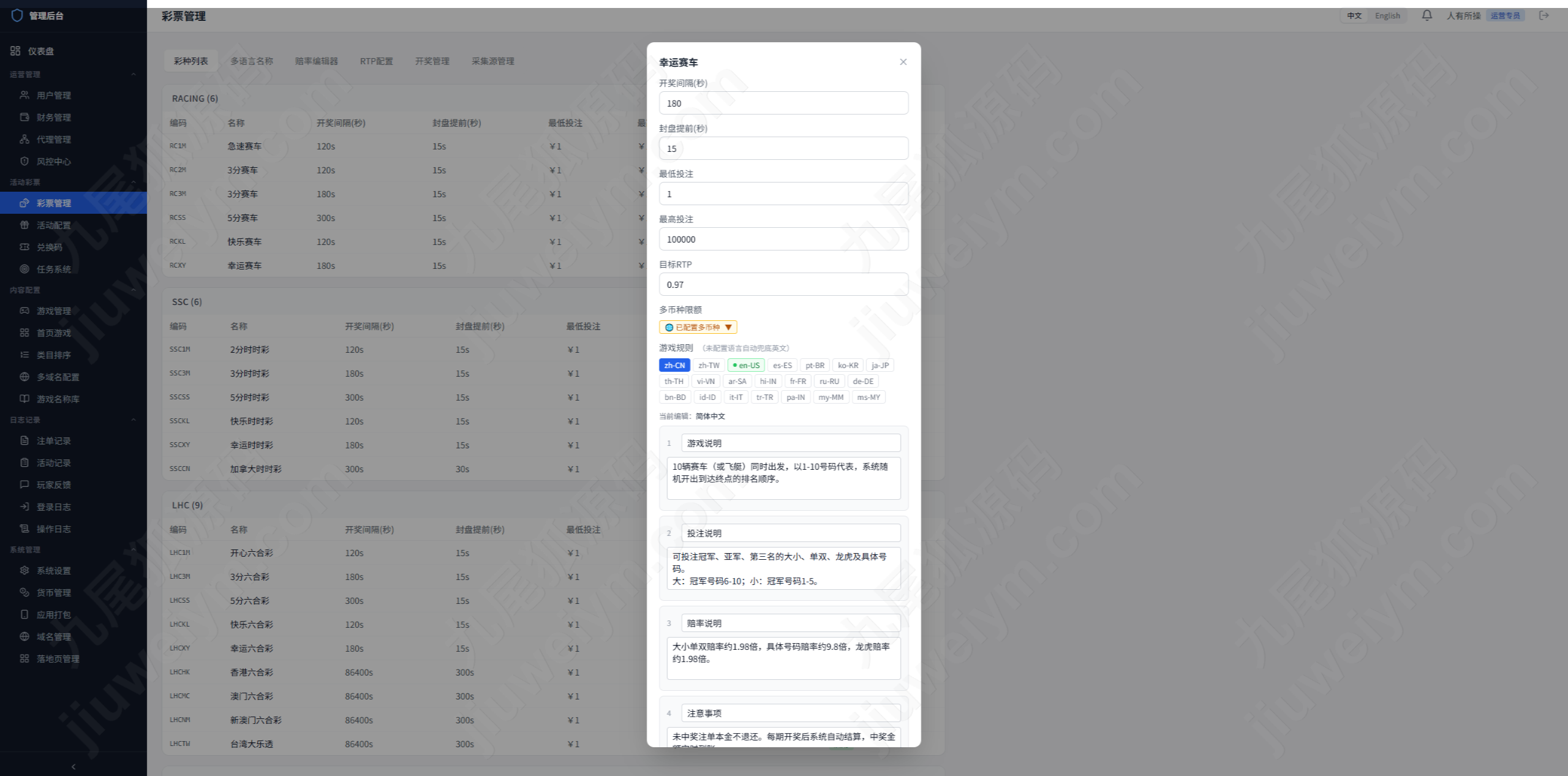Select the ja-JP language tag
Screen dimensions: 1568x776
tap(880, 366)
